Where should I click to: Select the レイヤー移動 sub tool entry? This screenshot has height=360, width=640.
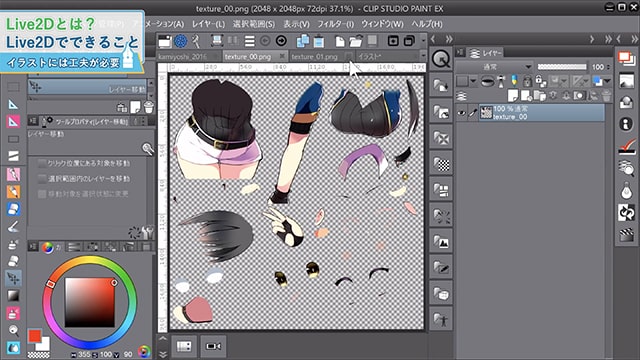click(x=87, y=87)
